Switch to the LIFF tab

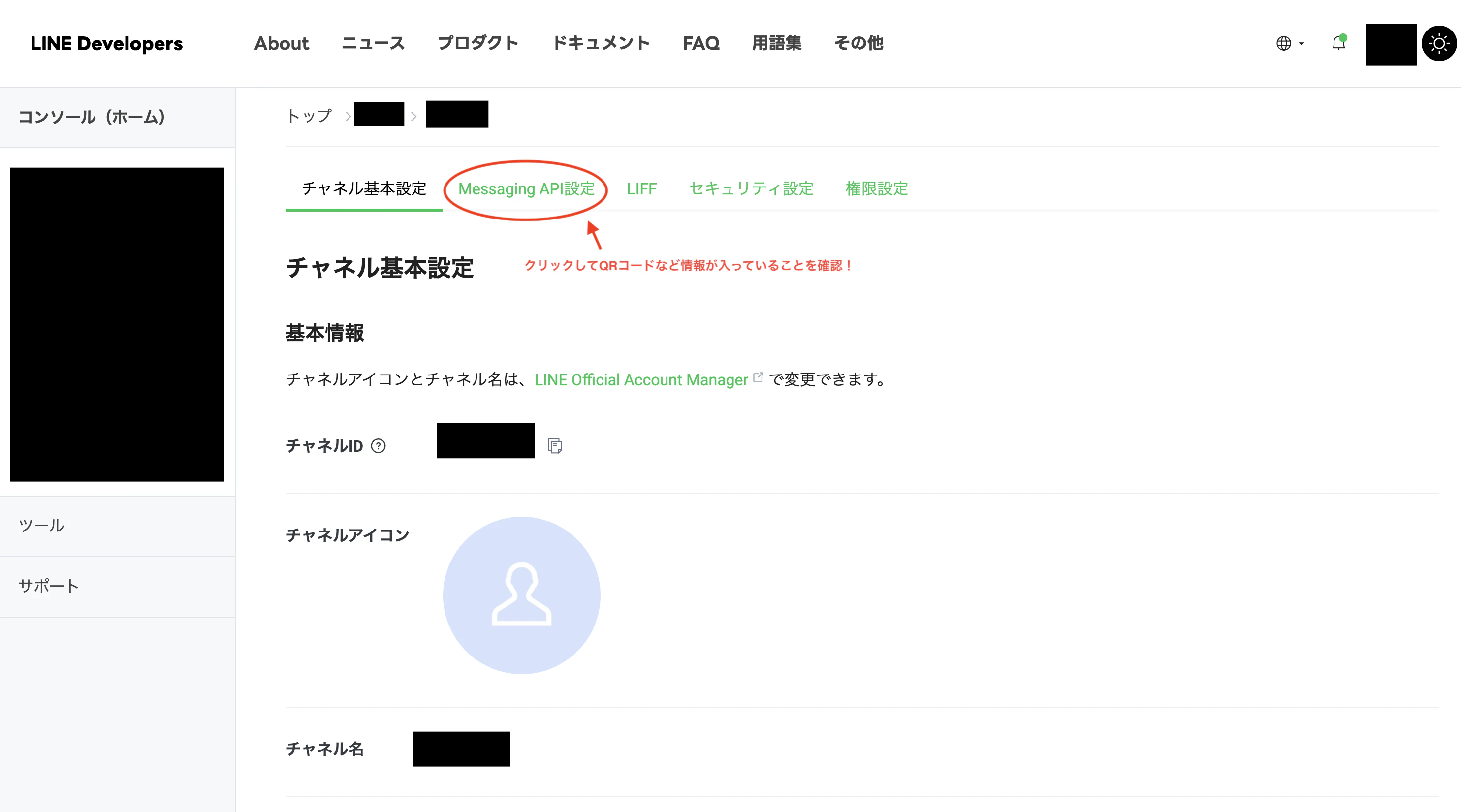coord(641,189)
